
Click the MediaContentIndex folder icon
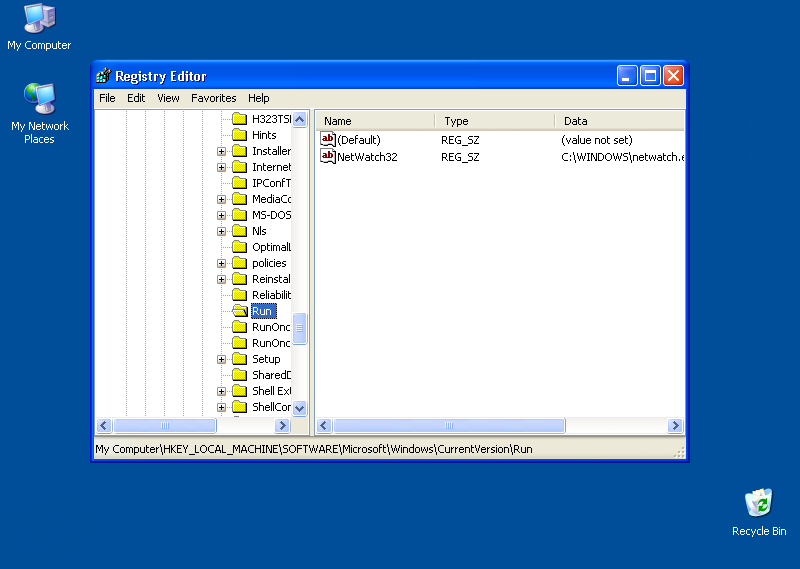point(239,199)
